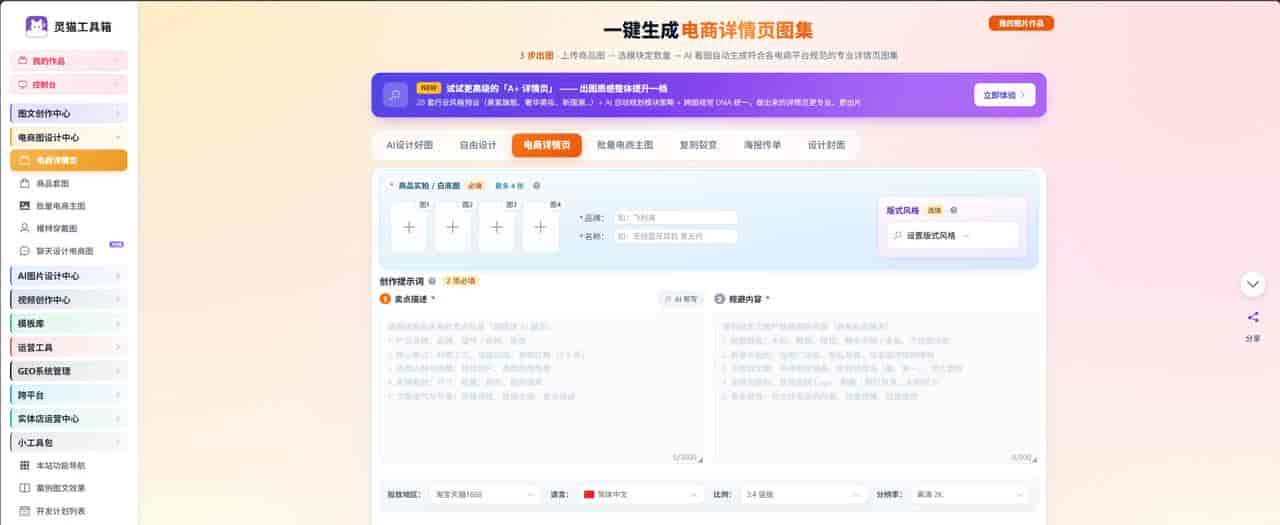Image resolution: width=1280 pixels, height=525 pixels.
Task: Click the person icon beside 模特穿戴图
Action: click(26, 228)
